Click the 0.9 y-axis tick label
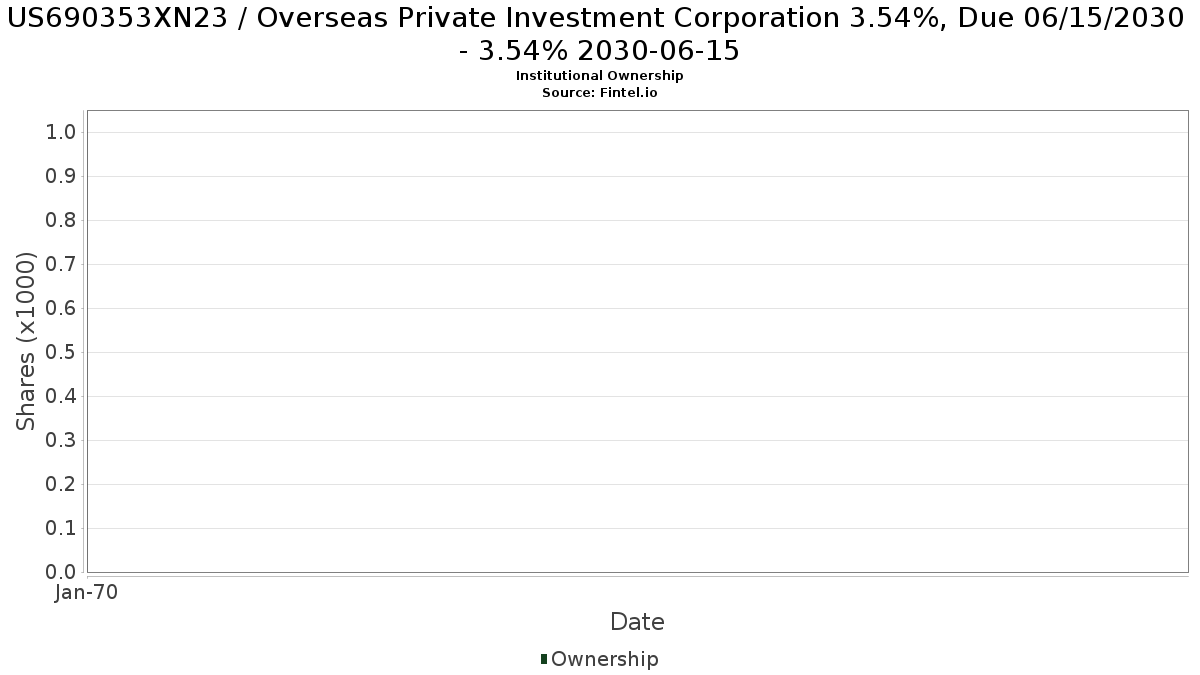 pos(61,176)
